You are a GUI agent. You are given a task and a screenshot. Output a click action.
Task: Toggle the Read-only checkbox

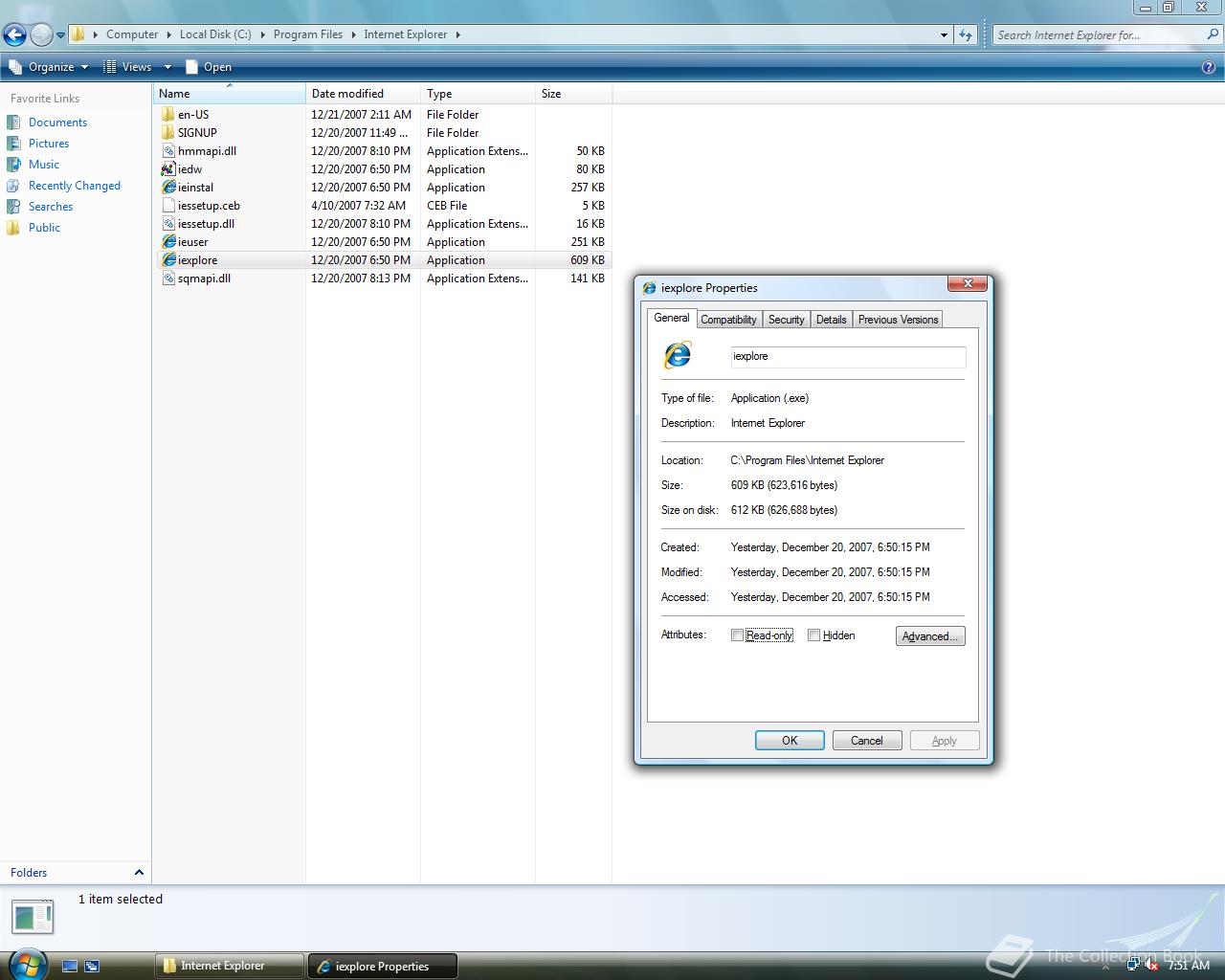(x=737, y=635)
